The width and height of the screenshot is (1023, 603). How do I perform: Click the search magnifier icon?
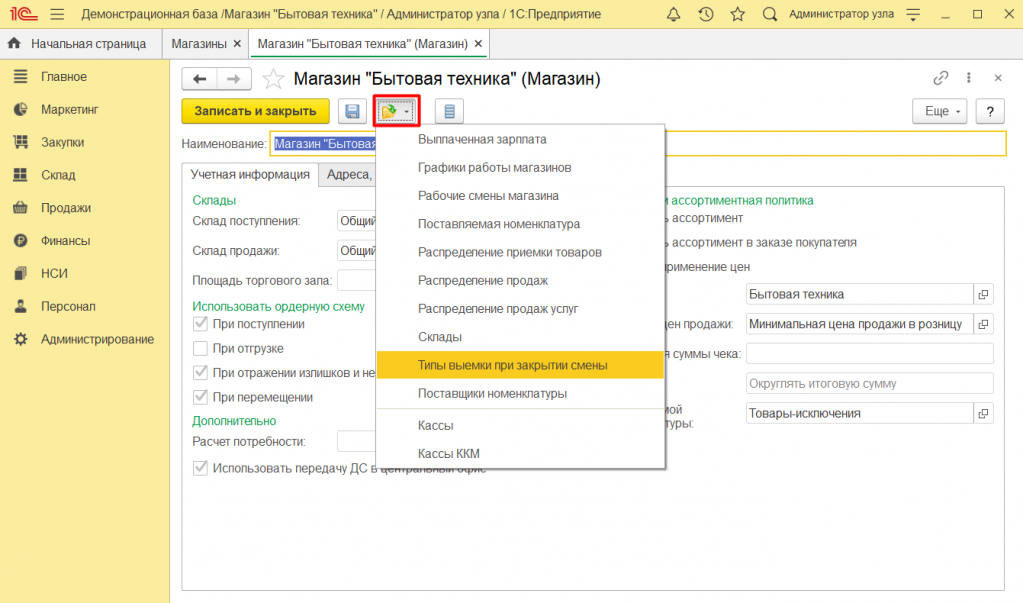(769, 15)
